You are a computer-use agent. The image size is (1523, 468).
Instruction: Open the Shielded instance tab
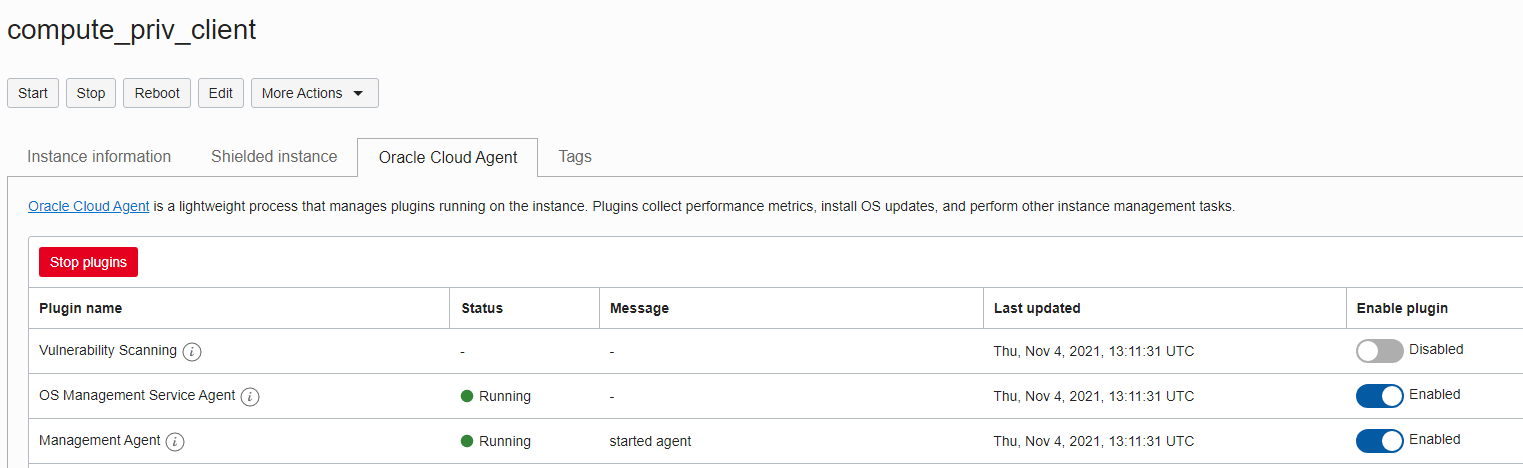274,156
